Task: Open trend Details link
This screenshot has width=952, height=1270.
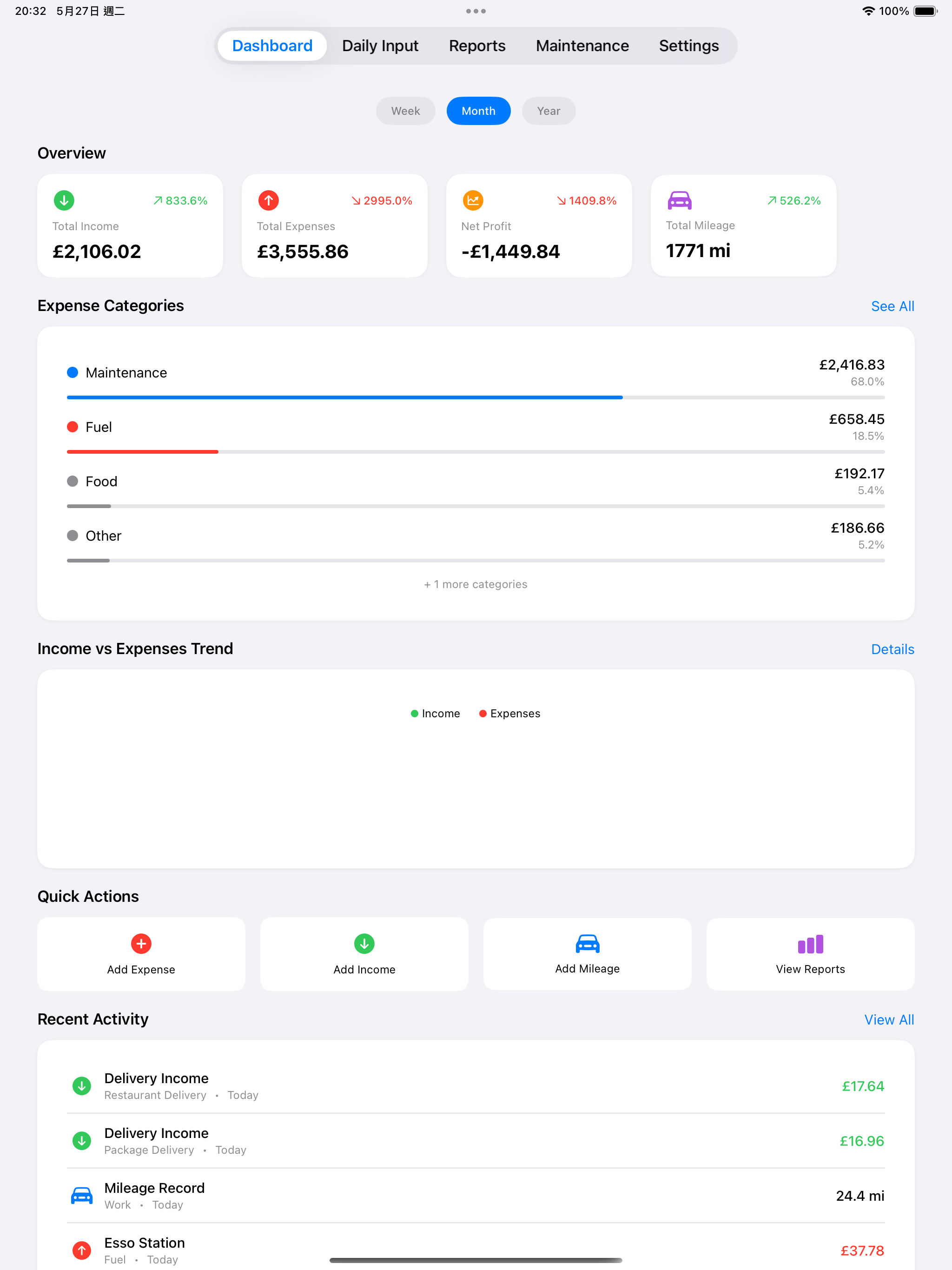Action: pyautogui.click(x=892, y=649)
